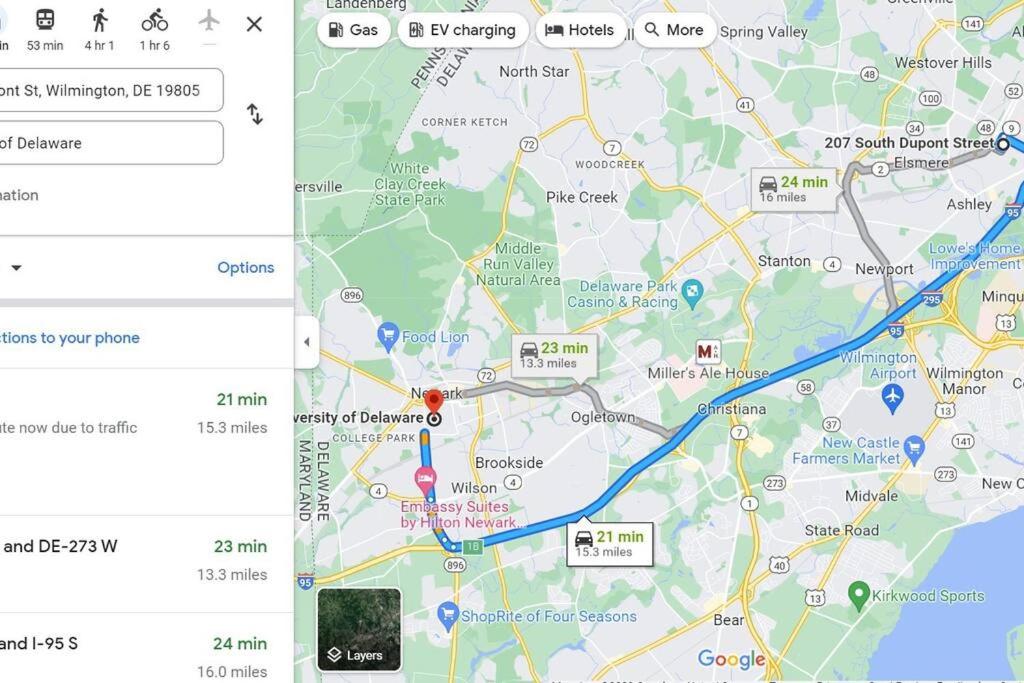Image resolution: width=1024 pixels, height=683 pixels.
Task: Show Hotels along the route
Action: pyautogui.click(x=579, y=30)
